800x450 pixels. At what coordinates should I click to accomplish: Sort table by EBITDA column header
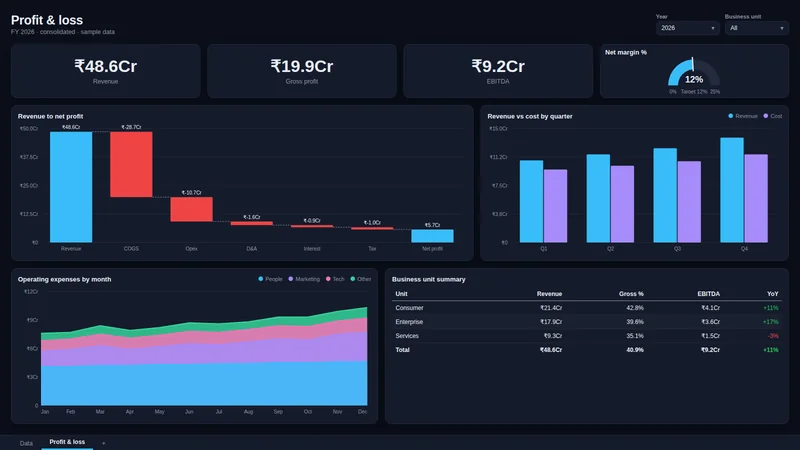(x=708, y=294)
